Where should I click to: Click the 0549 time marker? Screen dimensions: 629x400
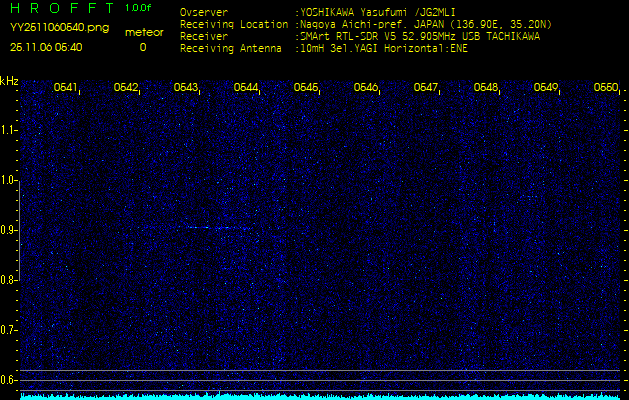coord(546,88)
